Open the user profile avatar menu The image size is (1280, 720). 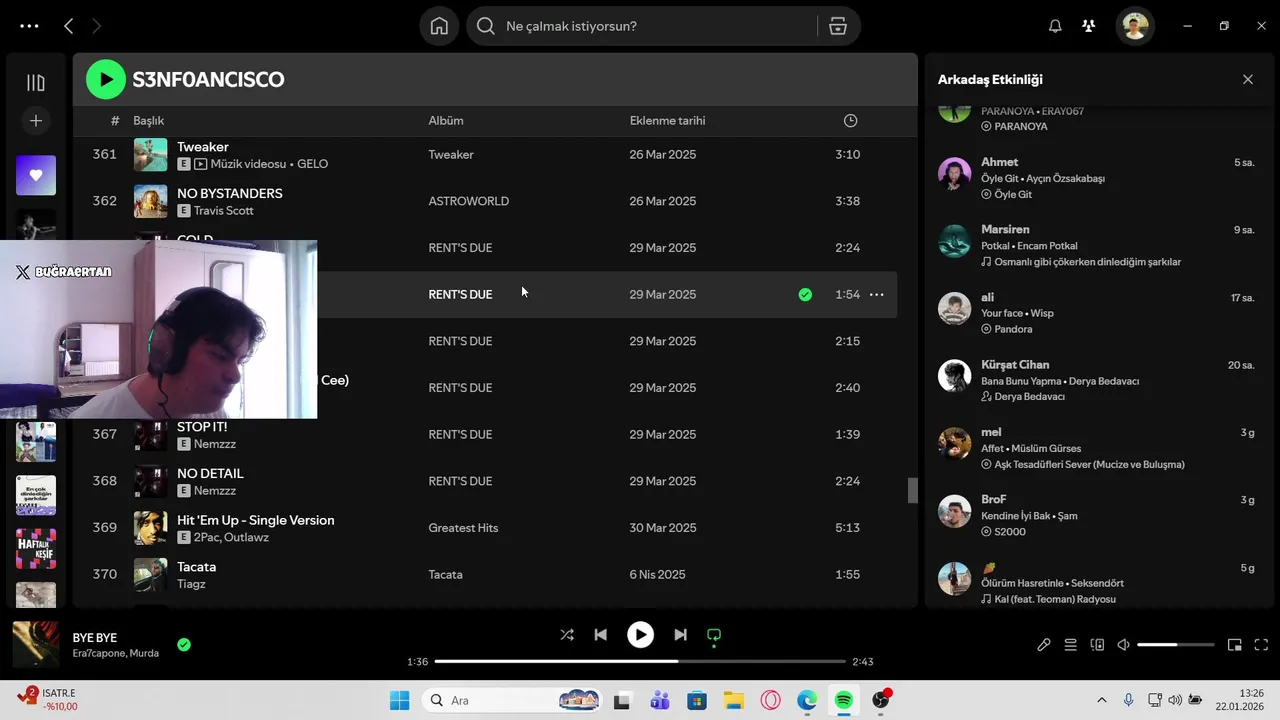(1135, 26)
